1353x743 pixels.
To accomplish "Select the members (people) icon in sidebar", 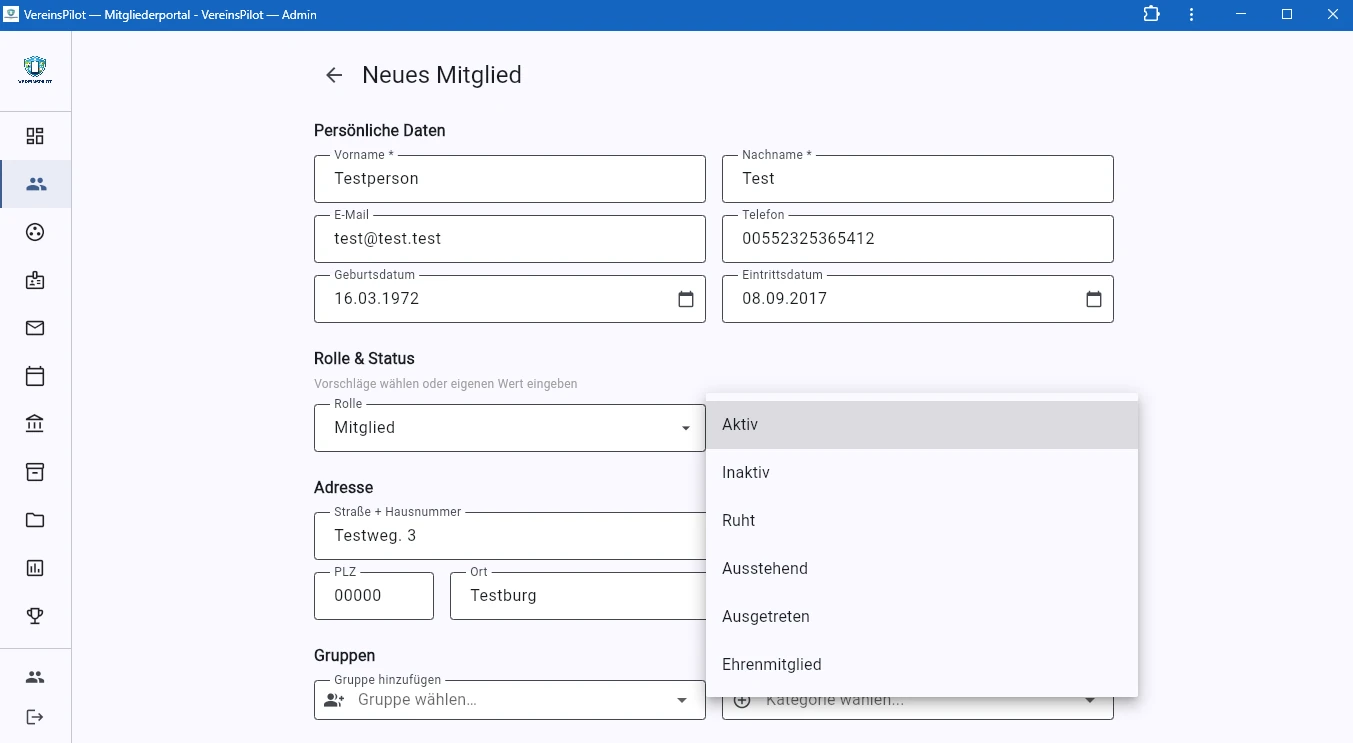I will (x=35, y=184).
